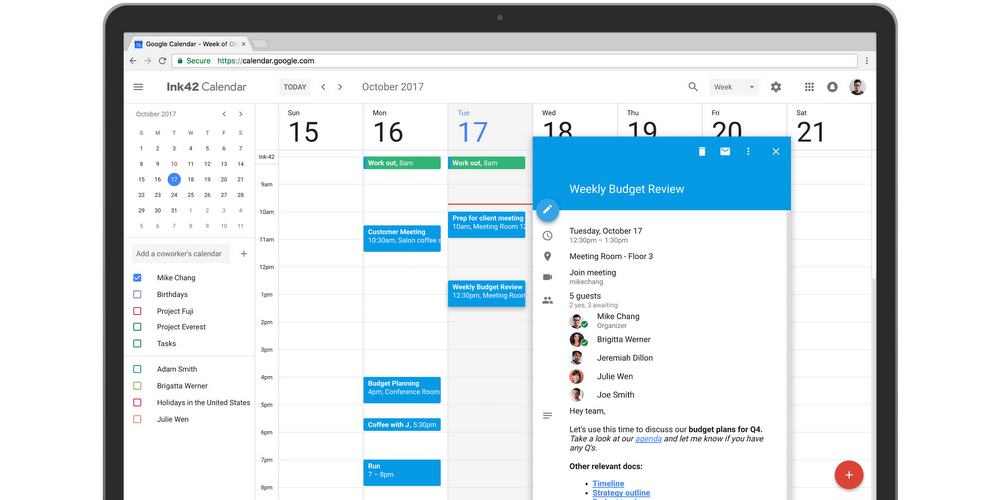The image size is (1000, 500).
Task: Open the Run 7–8pm event
Action: pos(402,473)
